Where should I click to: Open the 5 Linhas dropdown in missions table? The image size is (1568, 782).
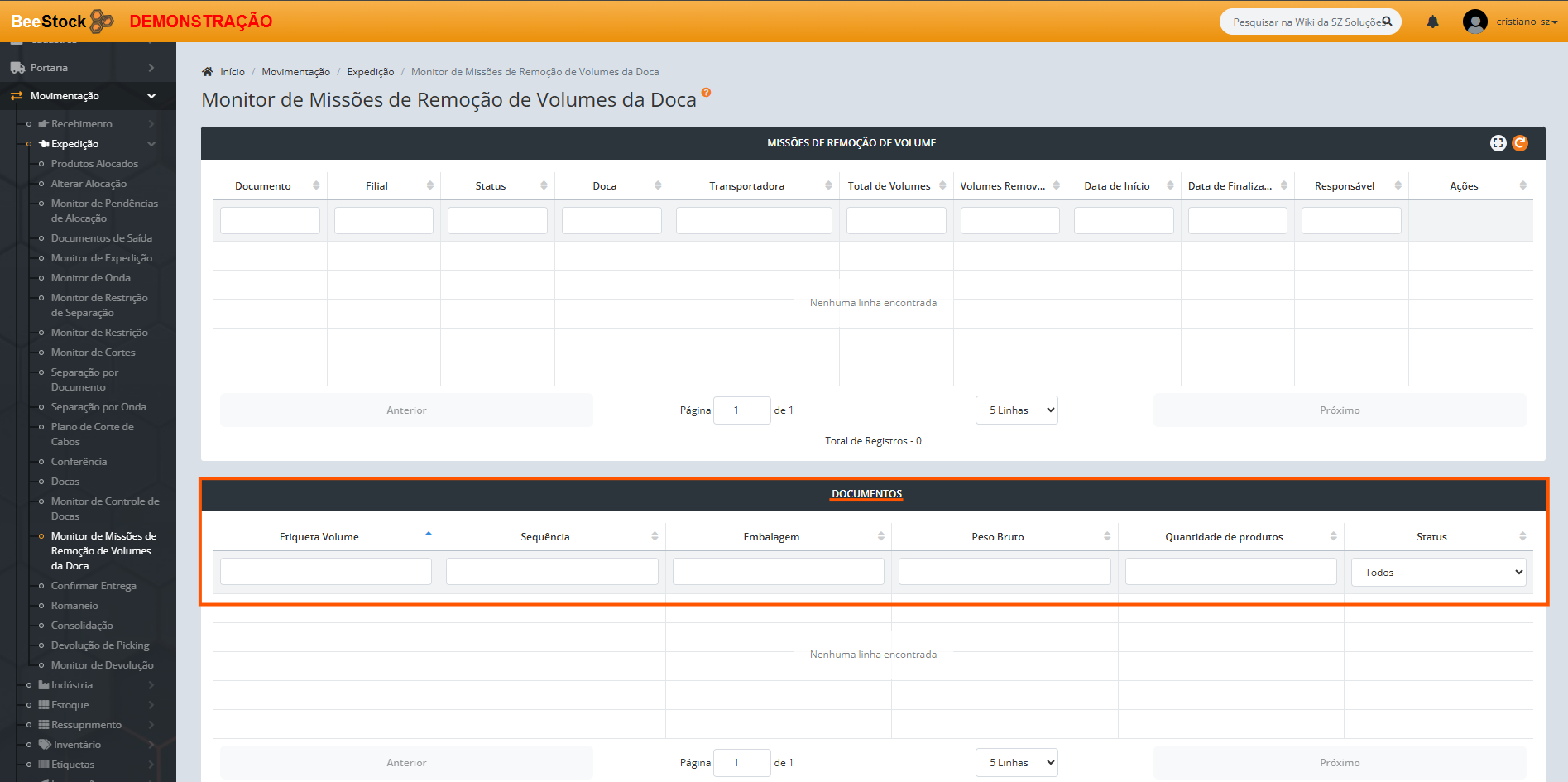(x=1016, y=410)
